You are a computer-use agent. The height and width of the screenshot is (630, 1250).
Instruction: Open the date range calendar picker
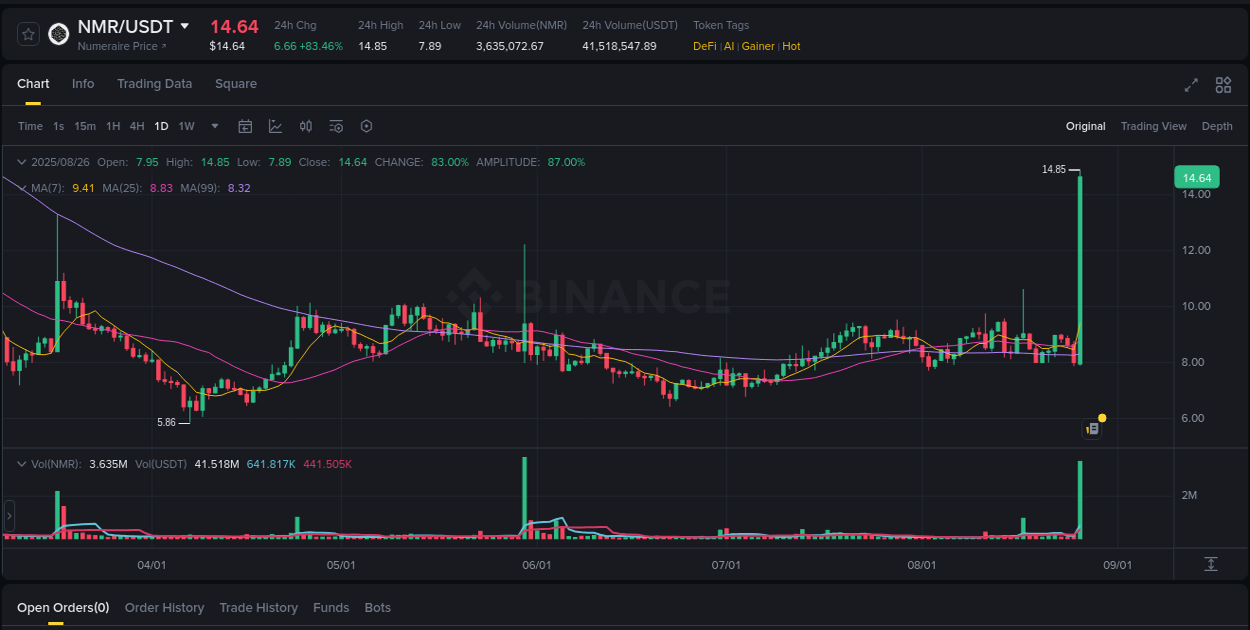point(245,126)
